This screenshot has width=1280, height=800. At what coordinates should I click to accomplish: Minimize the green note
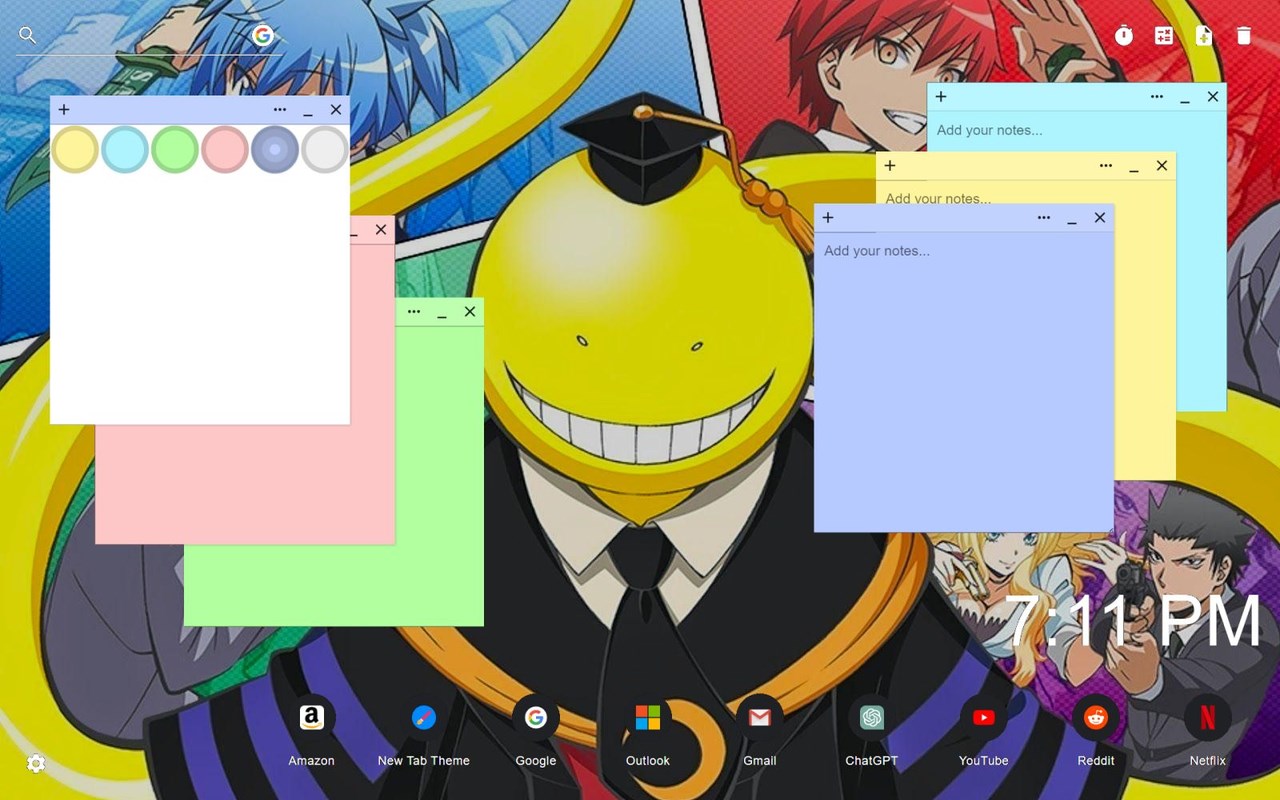[442, 312]
